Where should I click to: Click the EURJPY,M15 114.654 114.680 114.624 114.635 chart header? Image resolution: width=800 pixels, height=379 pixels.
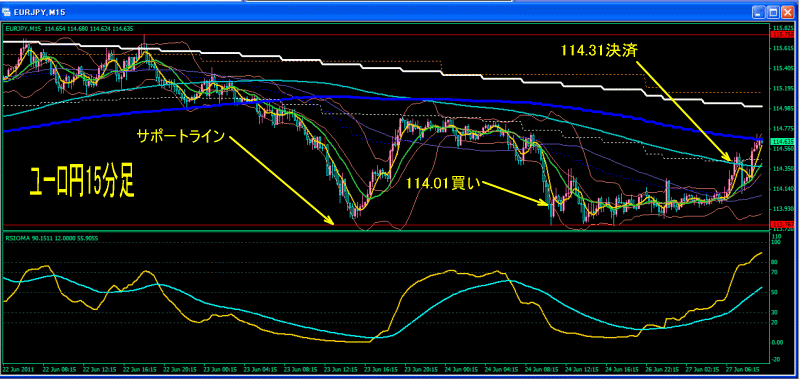point(69,29)
